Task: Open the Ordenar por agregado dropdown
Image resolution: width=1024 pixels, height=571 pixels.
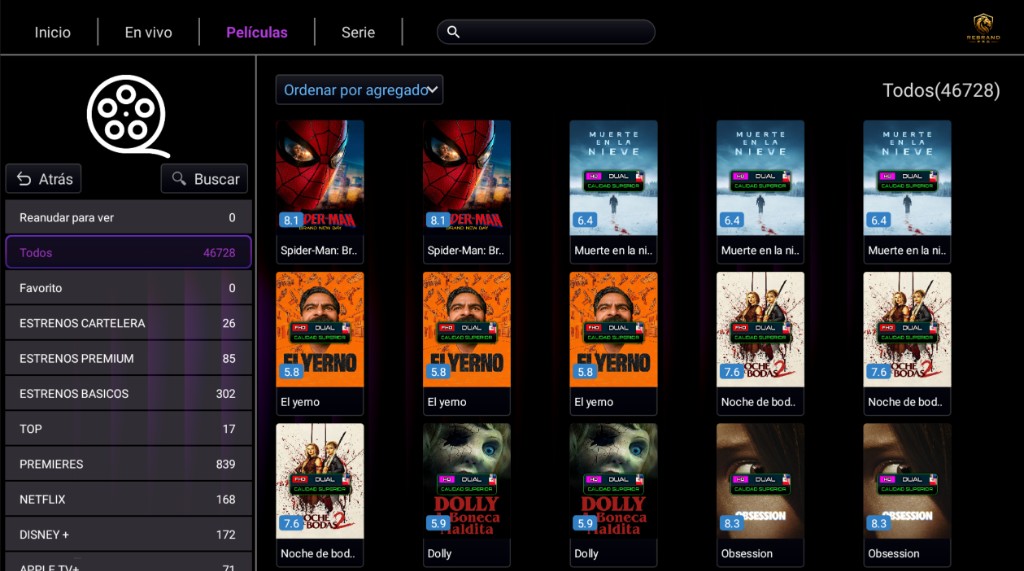Action: 359,90
